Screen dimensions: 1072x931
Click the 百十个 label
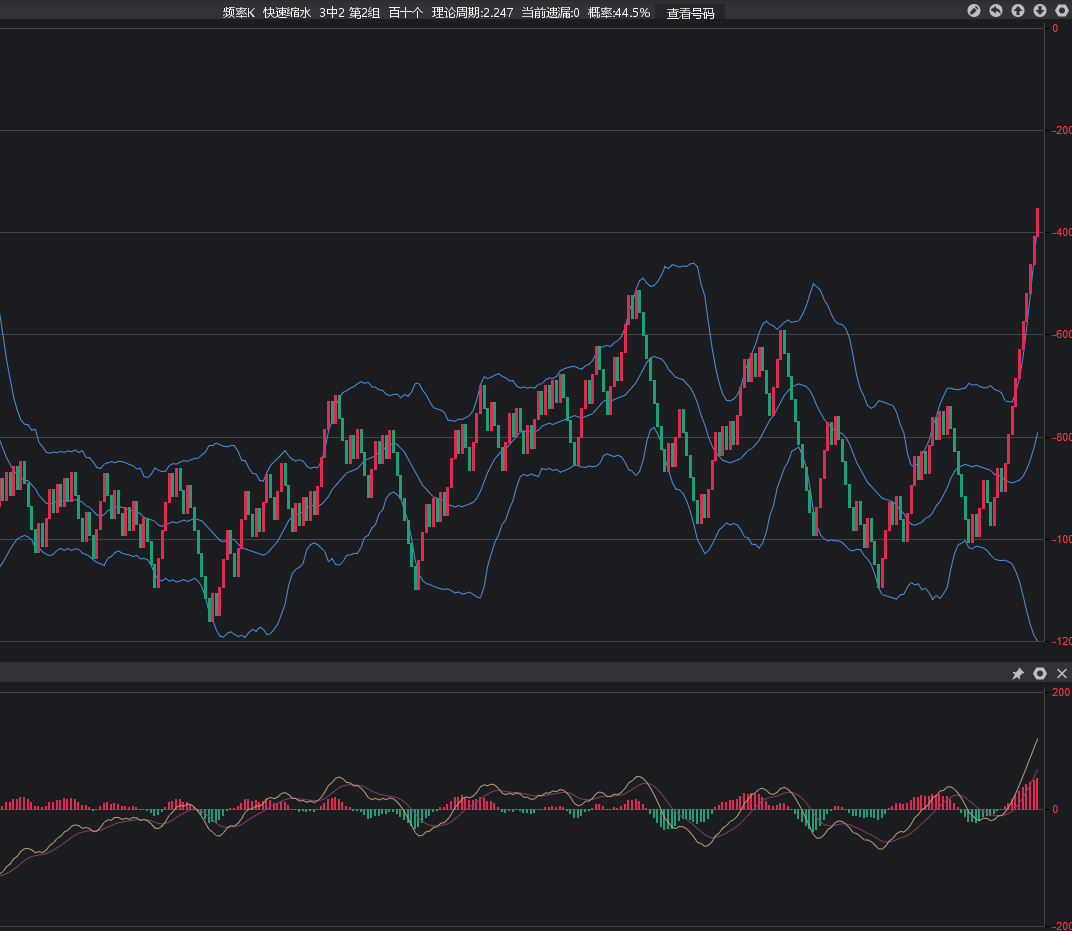405,13
